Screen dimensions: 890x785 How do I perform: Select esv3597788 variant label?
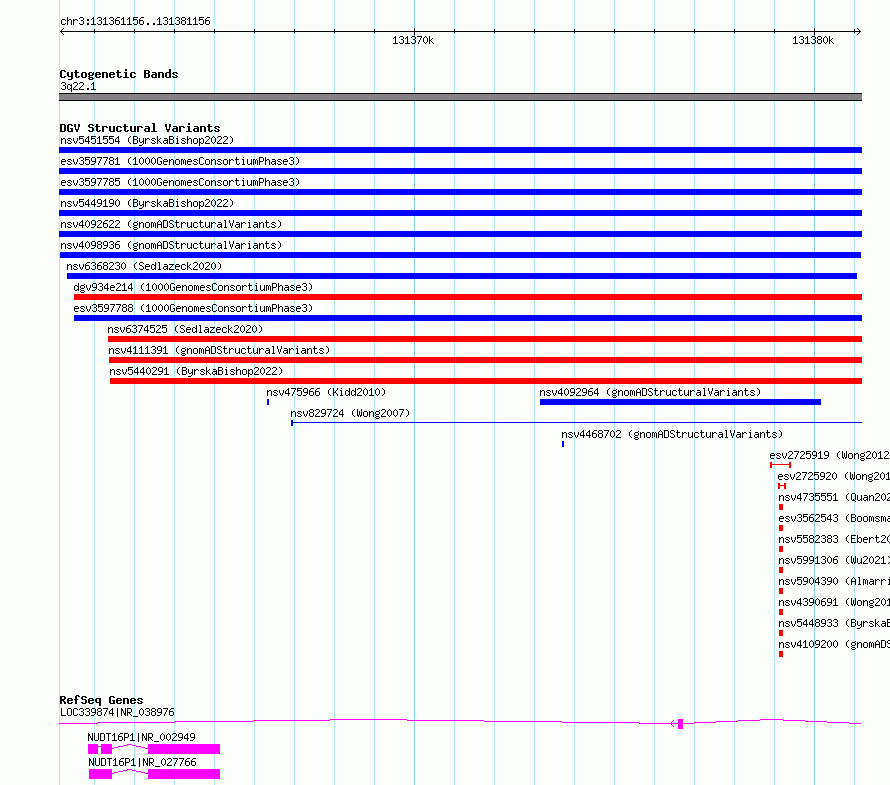[x=193, y=308]
